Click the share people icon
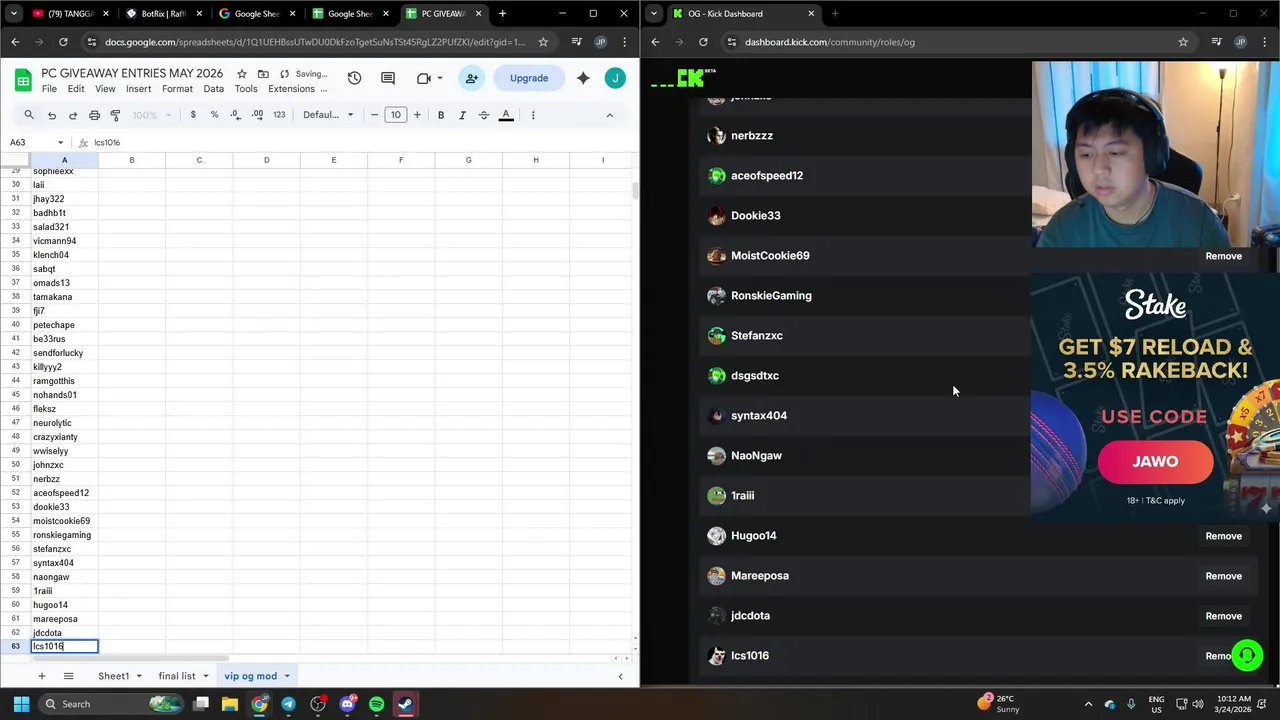Image resolution: width=1280 pixels, height=720 pixels. (x=471, y=78)
